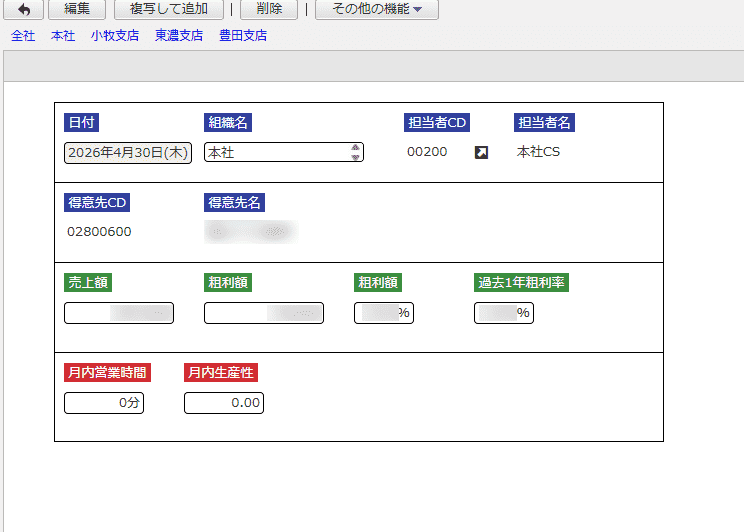Viewport: 744px width, 532px height.
Task: Click the 月内営業時間 label
Action: click(x=107, y=373)
